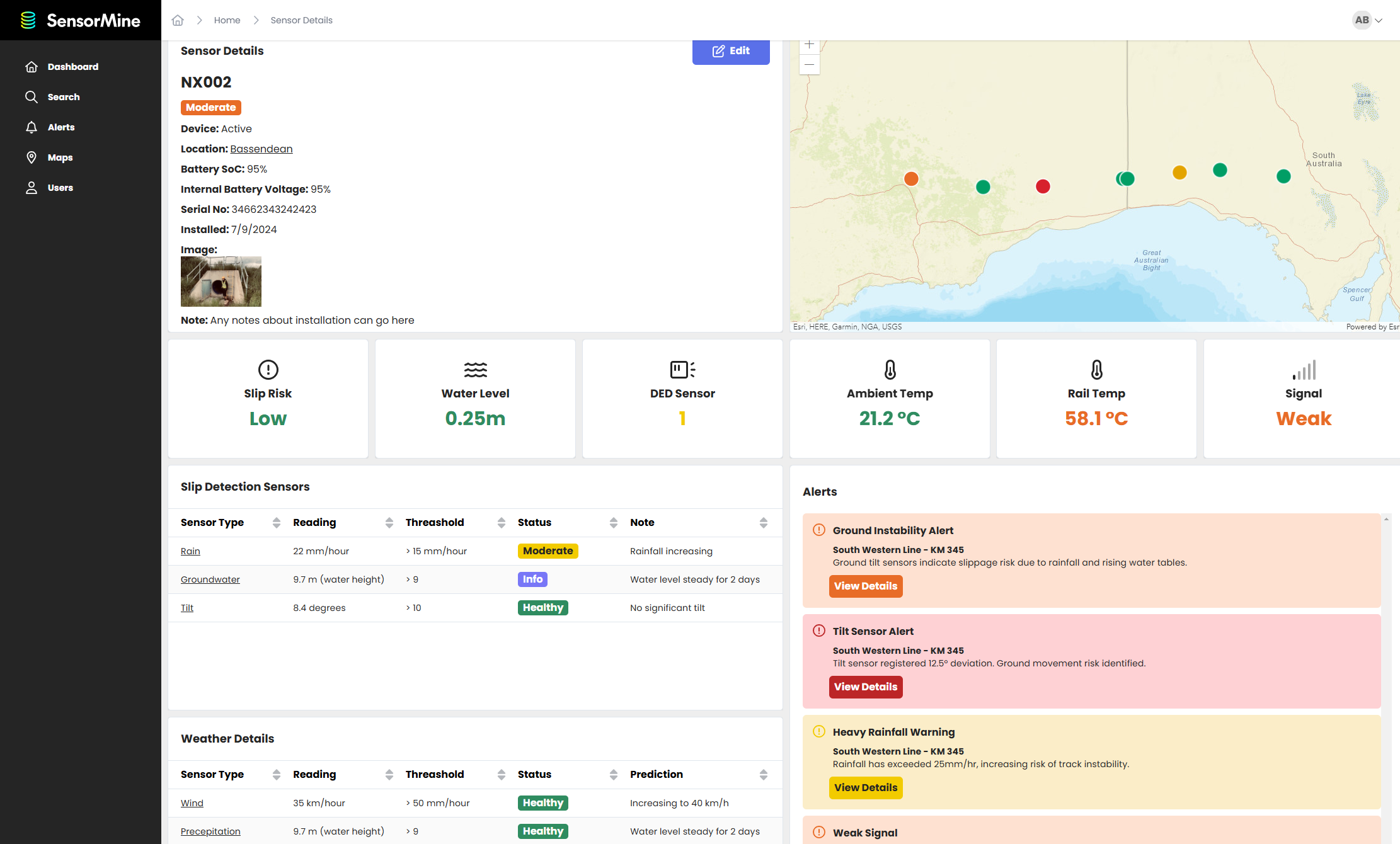Image resolution: width=1400 pixels, height=844 pixels.
Task: Open the Tilt sensor link
Action: point(187,608)
